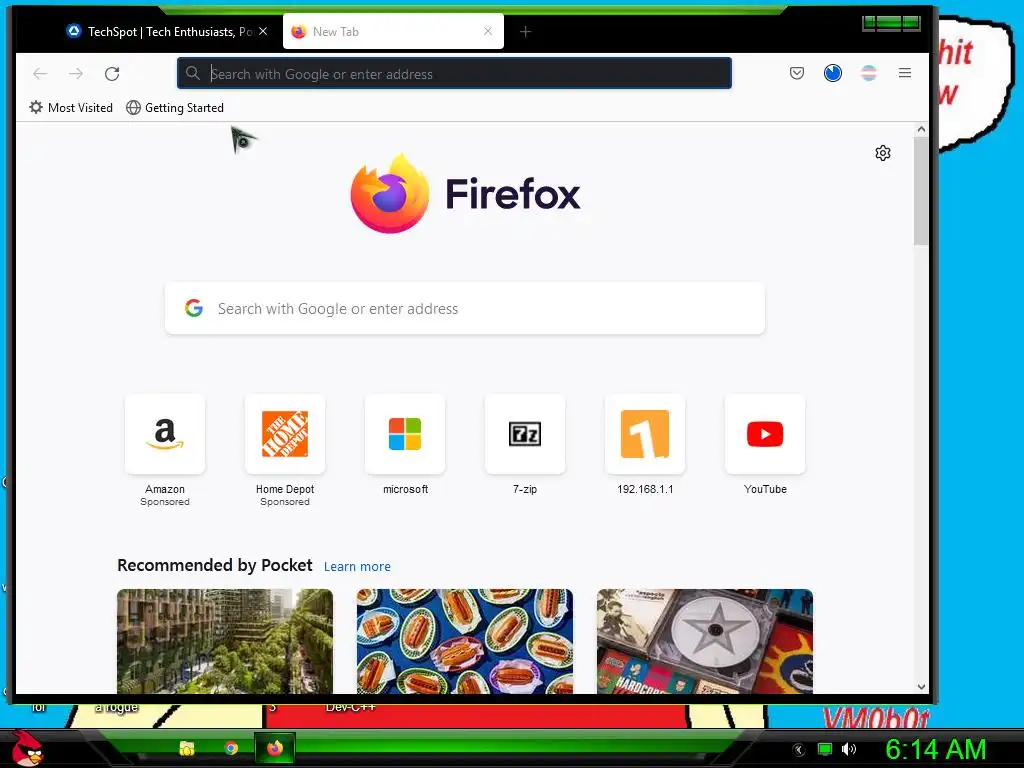Personalize new tab with gear icon

(883, 153)
